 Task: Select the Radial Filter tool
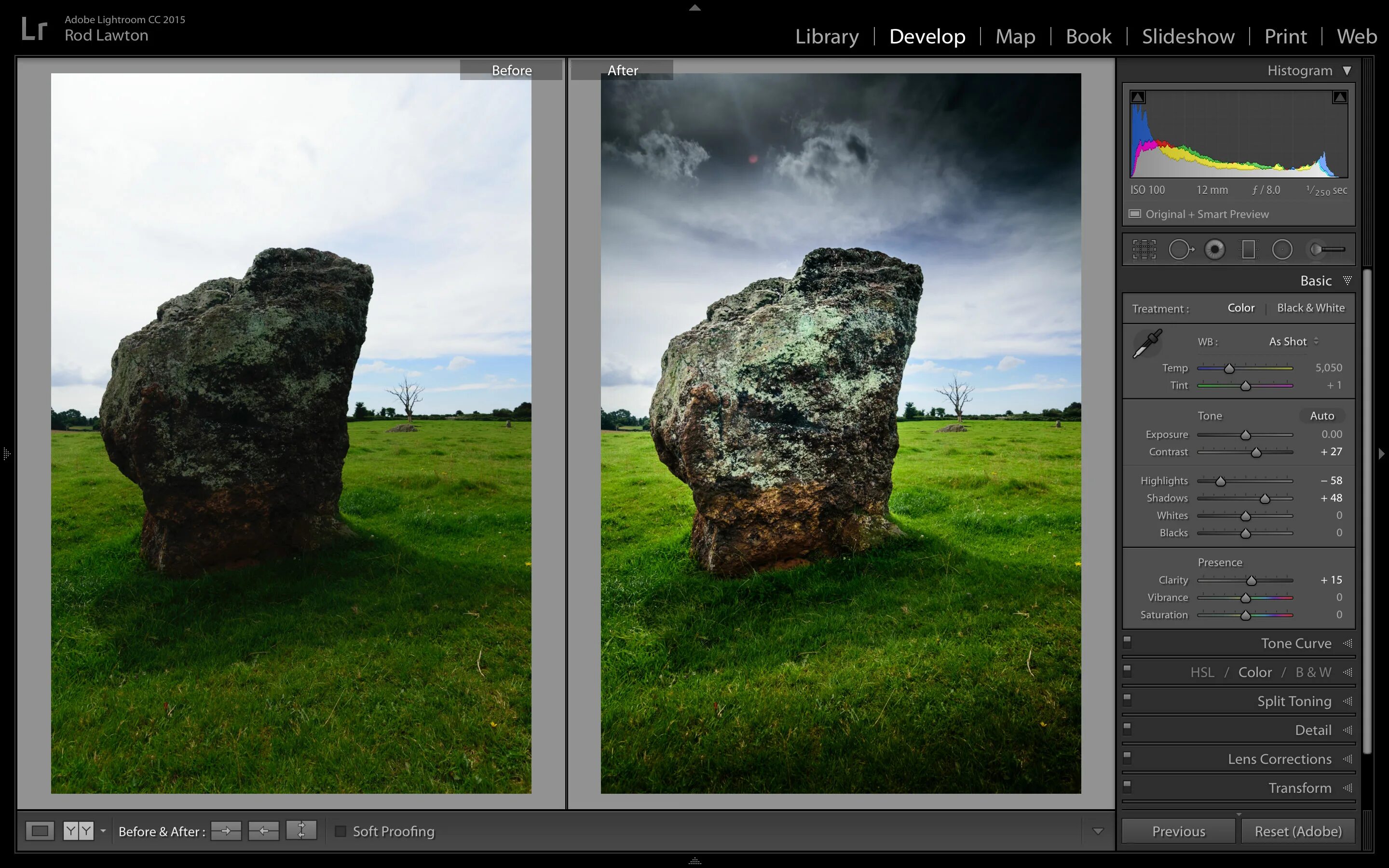1283,248
